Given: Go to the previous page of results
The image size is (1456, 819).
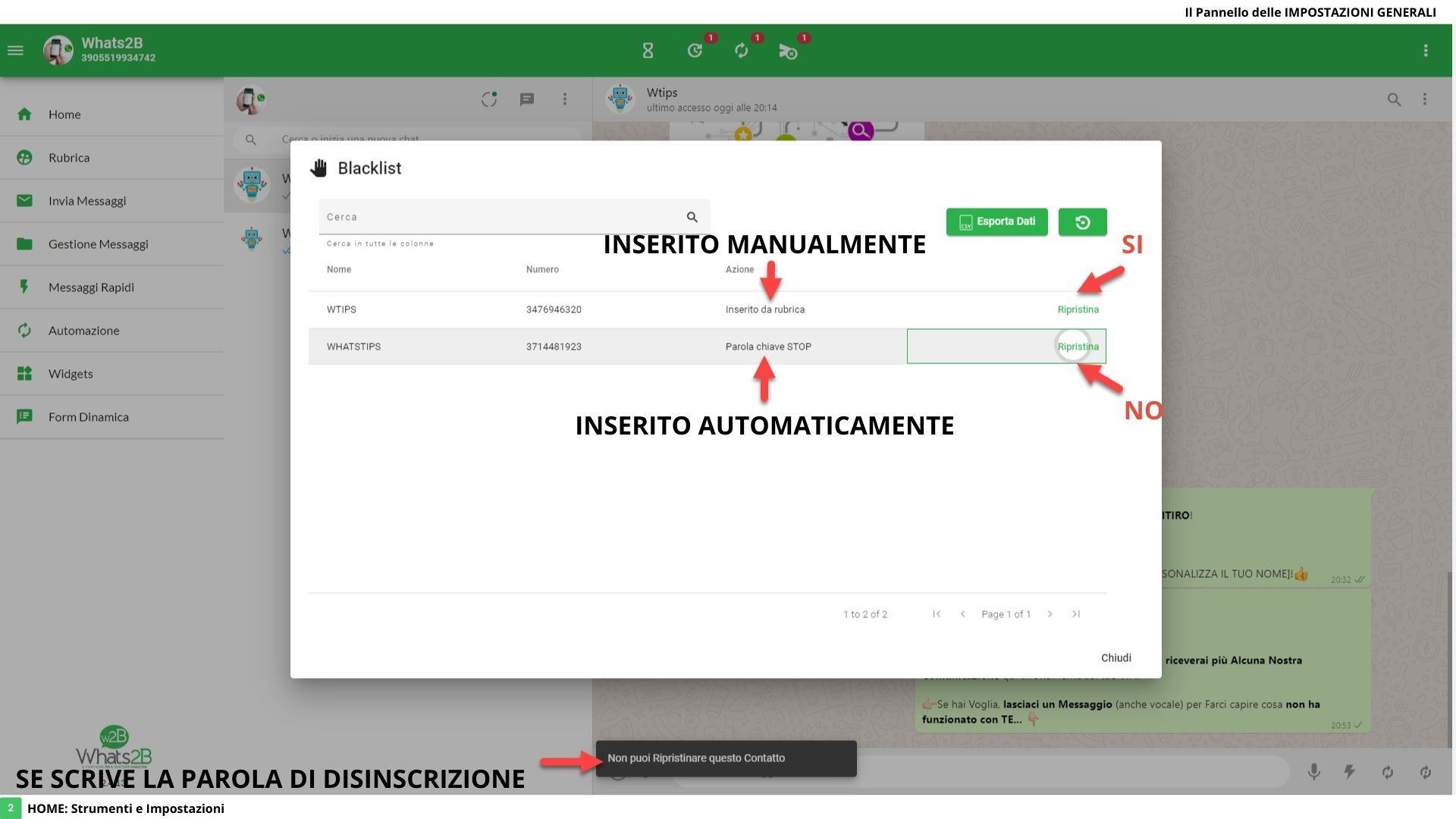Looking at the screenshot, I should point(962,614).
